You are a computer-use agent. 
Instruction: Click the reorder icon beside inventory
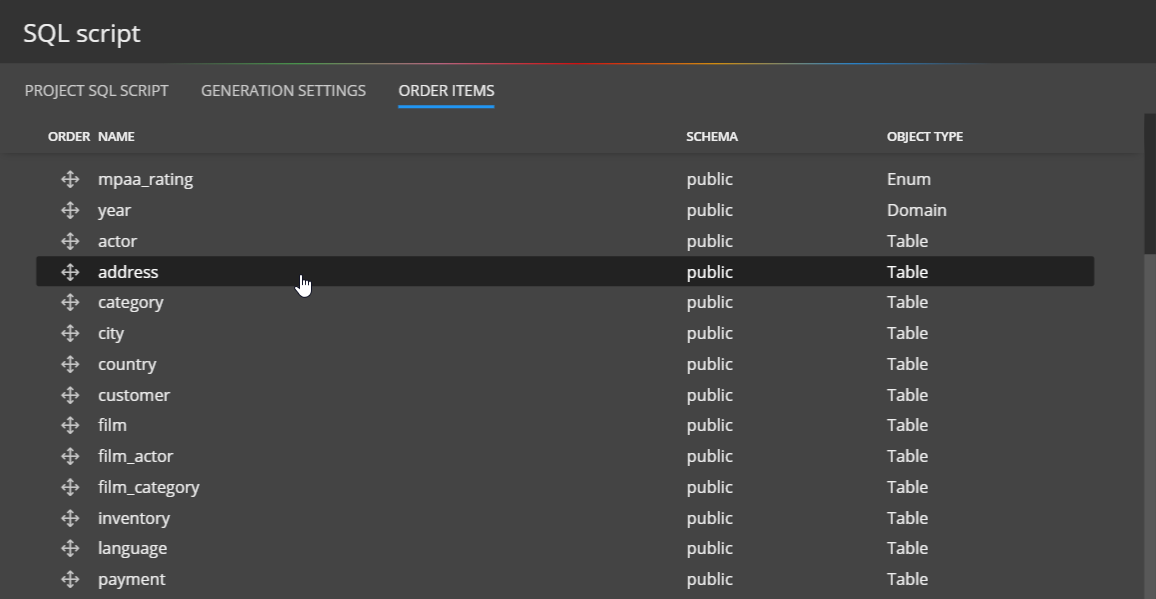(70, 517)
